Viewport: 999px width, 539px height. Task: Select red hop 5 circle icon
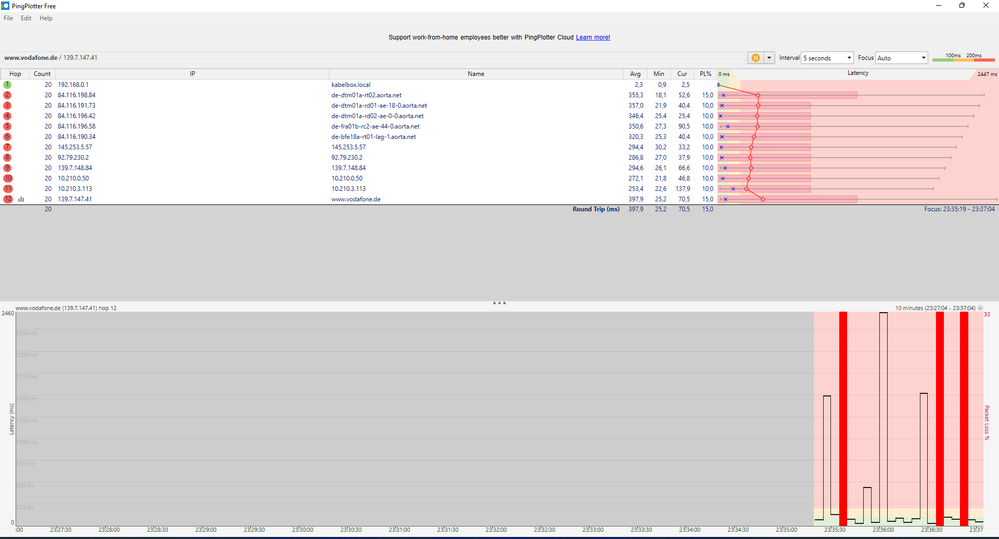(8, 126)
